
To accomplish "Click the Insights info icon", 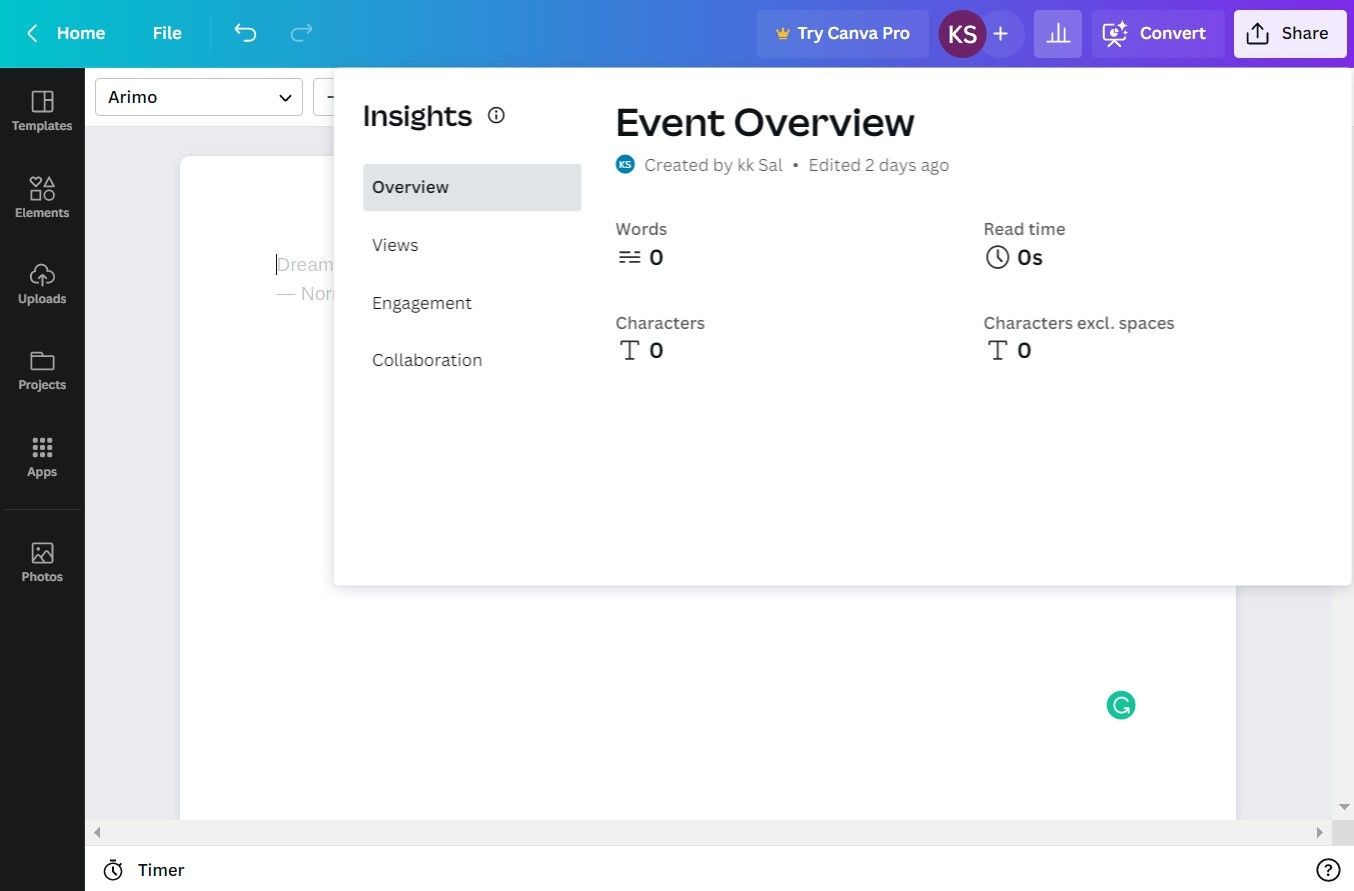I will pyautogui.click(x=496, y=115).
